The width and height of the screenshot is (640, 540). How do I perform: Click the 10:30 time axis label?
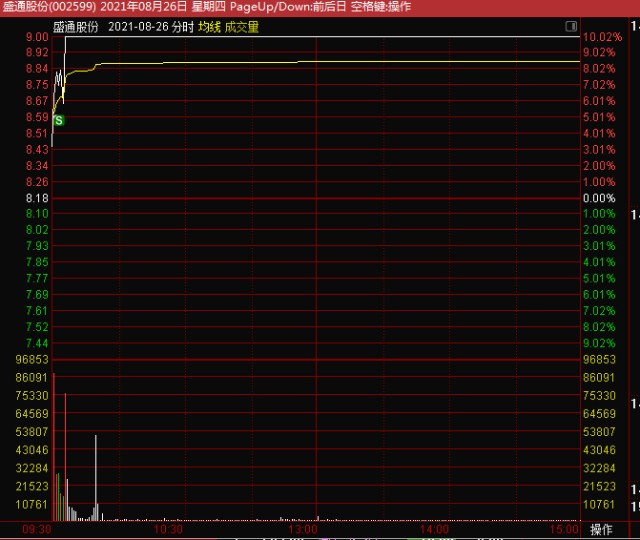coord(168,530)
